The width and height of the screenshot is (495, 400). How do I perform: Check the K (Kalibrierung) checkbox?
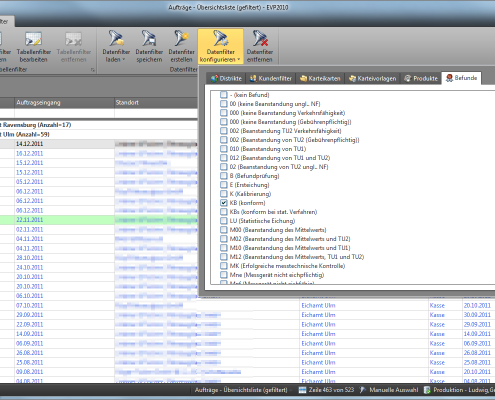point(224,194)
